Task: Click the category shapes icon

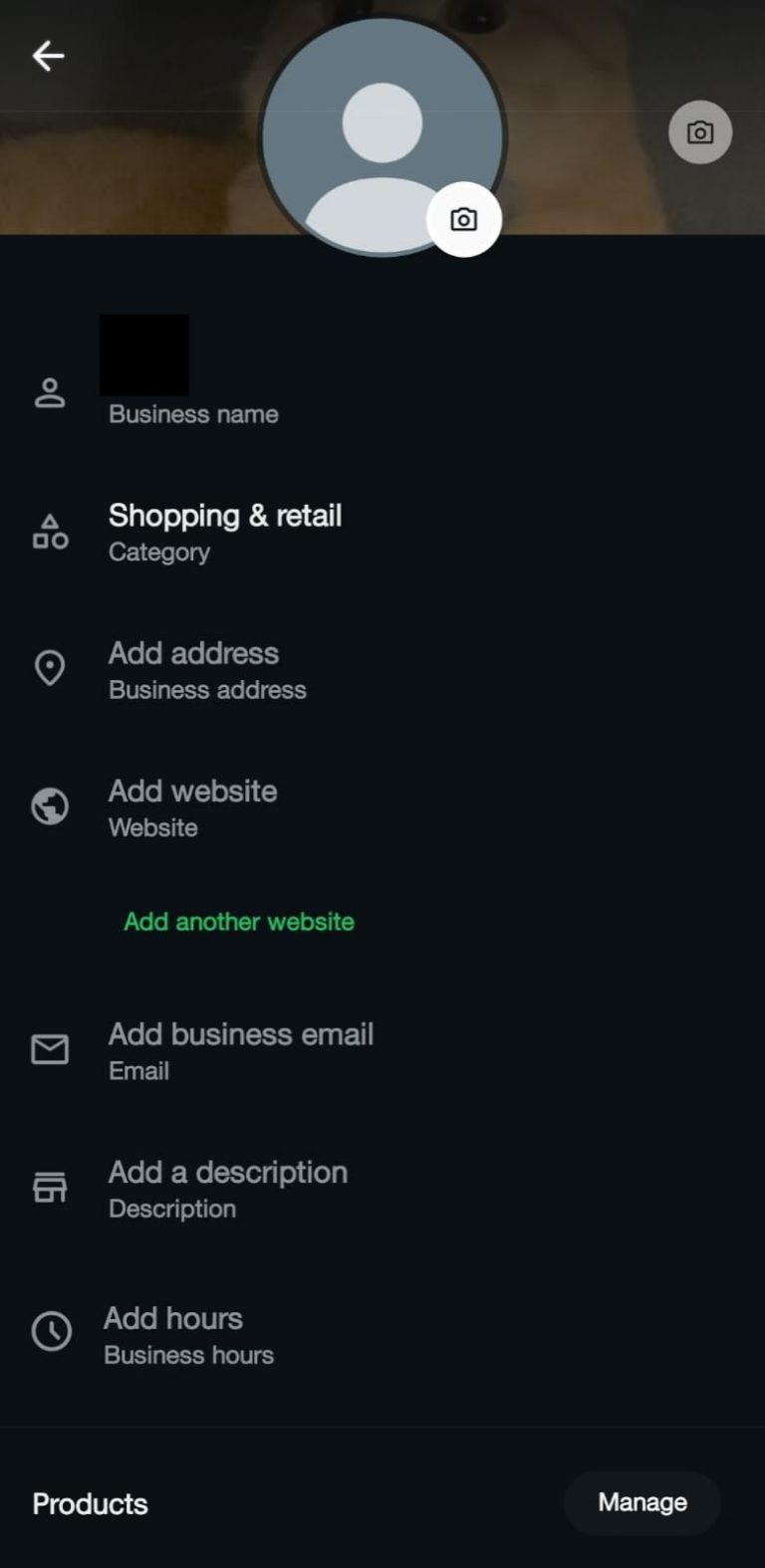Action: (50, 533)
